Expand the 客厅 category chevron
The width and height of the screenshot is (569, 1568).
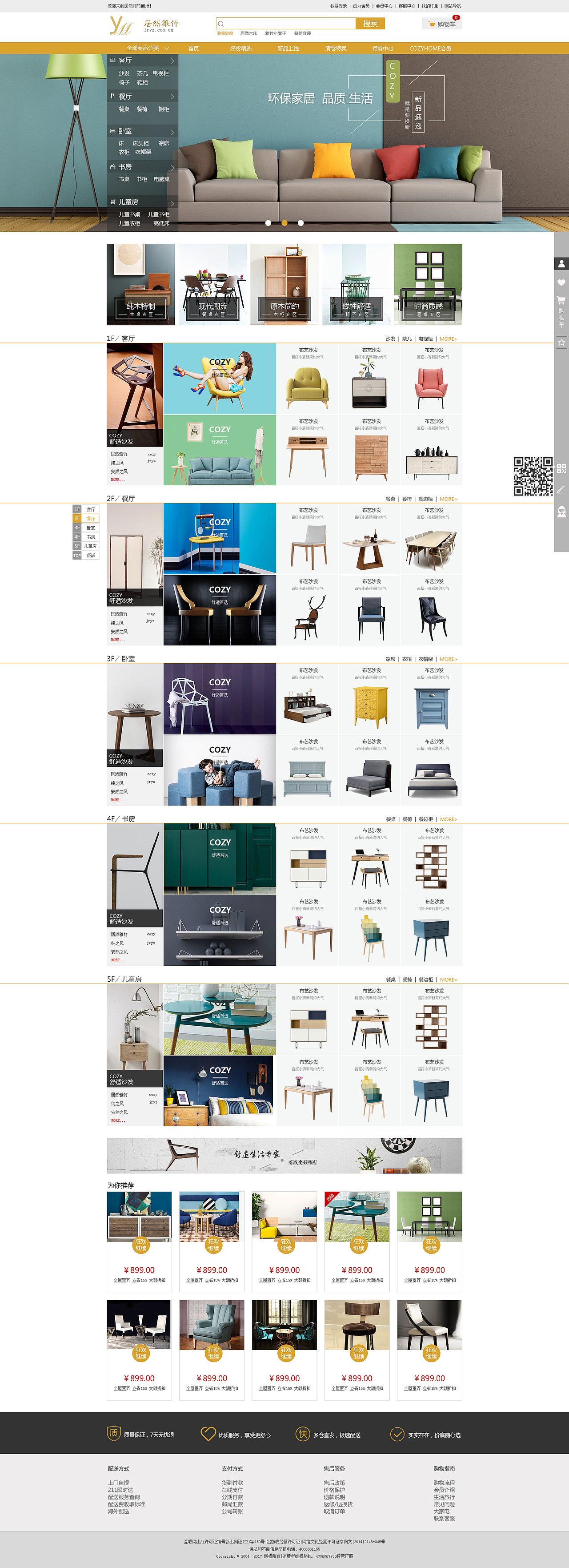click(x=172, y=61)
